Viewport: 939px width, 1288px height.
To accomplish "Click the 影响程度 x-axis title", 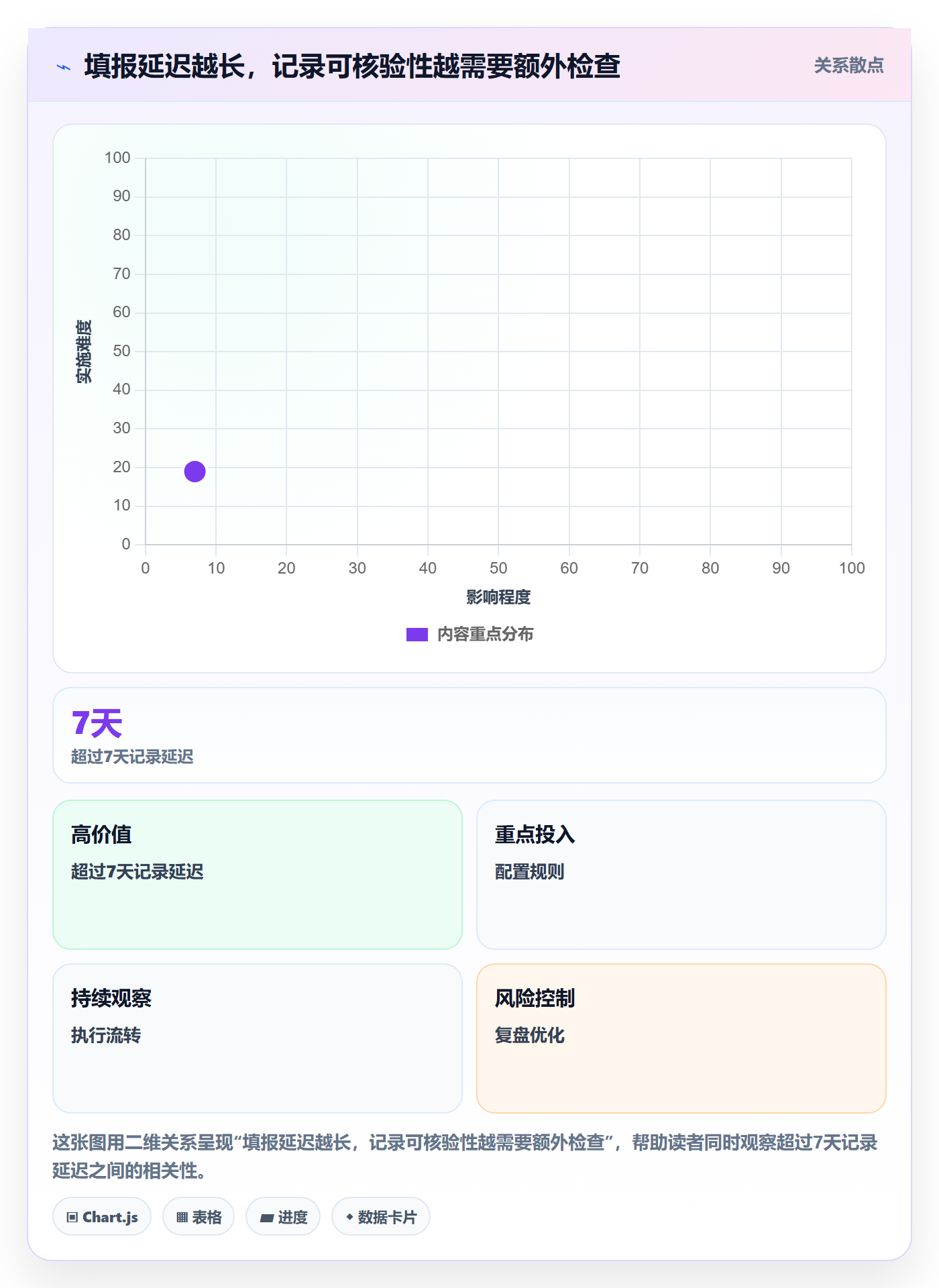I will point(498,597).
